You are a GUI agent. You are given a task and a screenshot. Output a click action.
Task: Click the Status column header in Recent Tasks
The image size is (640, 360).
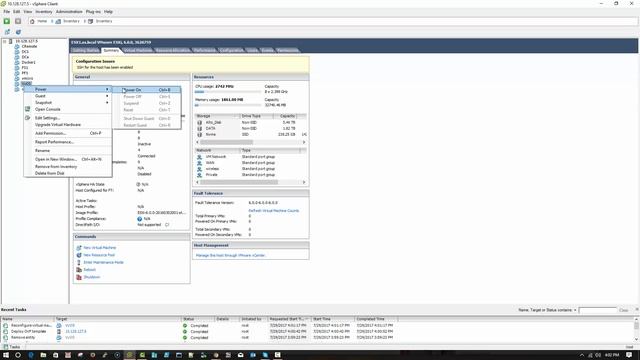tap(198, 319)
